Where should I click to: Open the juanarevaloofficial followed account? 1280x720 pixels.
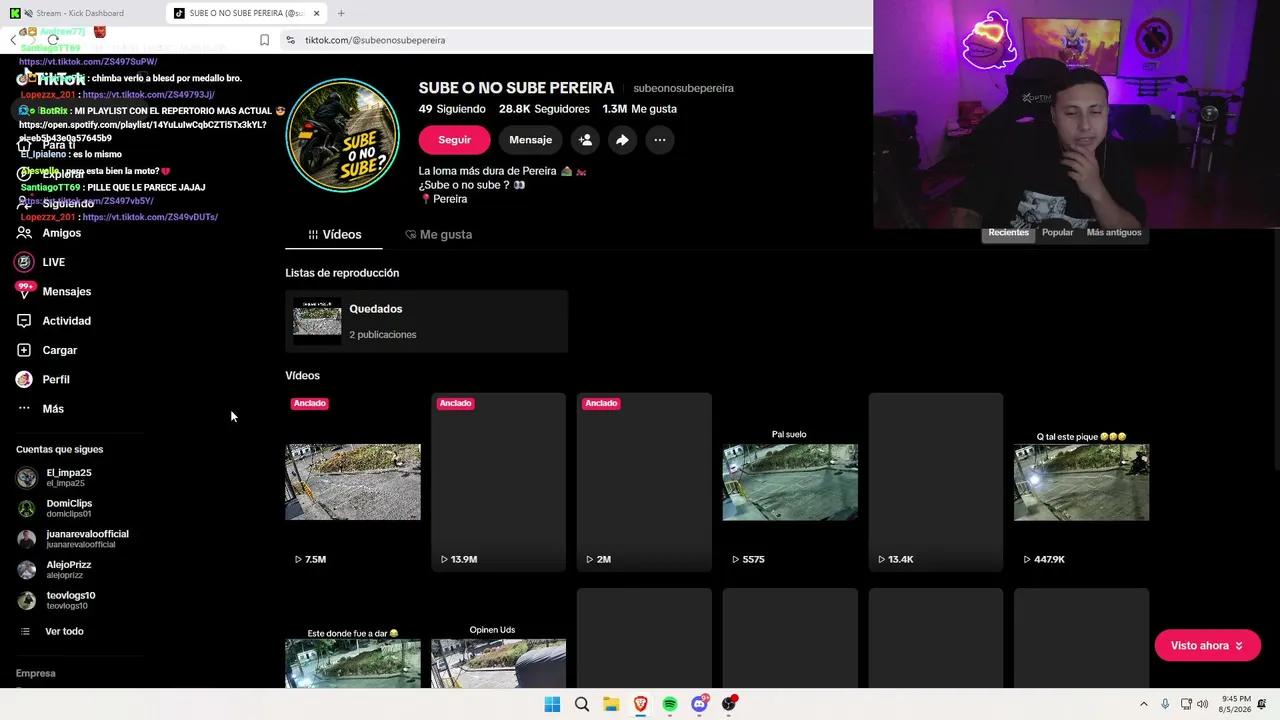tap(78, 539)
